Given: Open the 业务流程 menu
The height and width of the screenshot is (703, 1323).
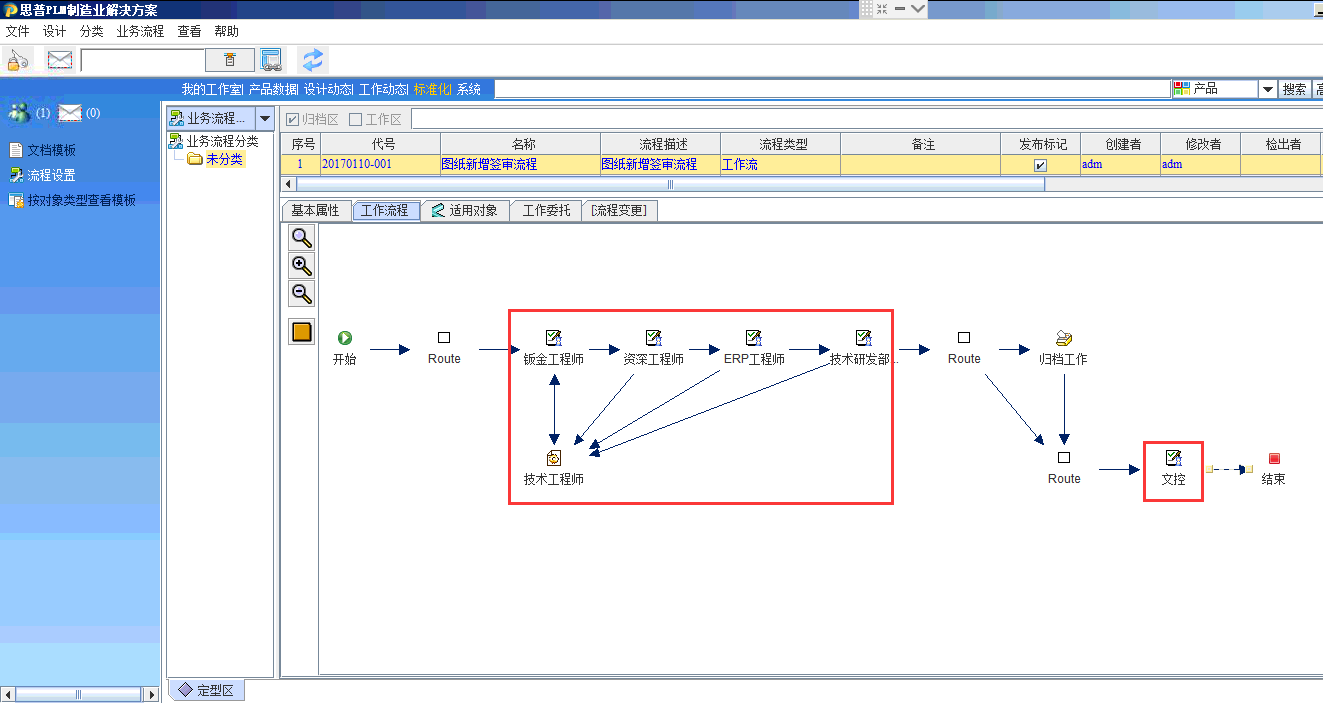Looking at the screenshot, I should pyautogui.click(x=140, y=31).
